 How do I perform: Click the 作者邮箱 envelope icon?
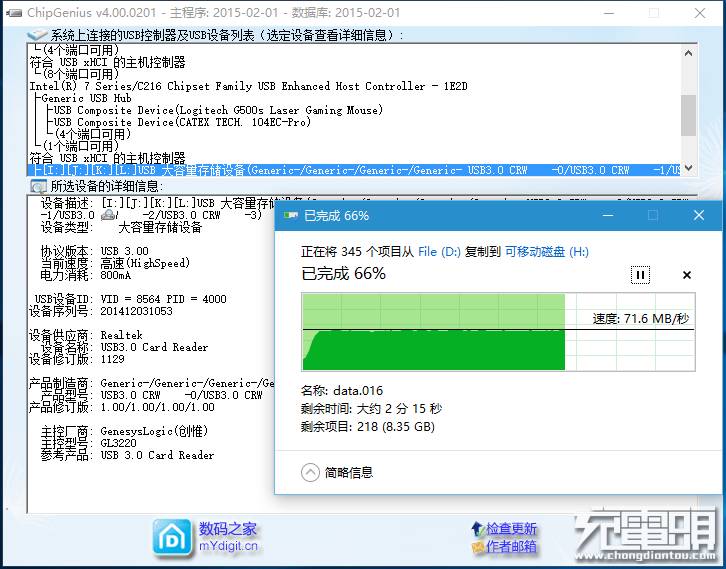477,547
